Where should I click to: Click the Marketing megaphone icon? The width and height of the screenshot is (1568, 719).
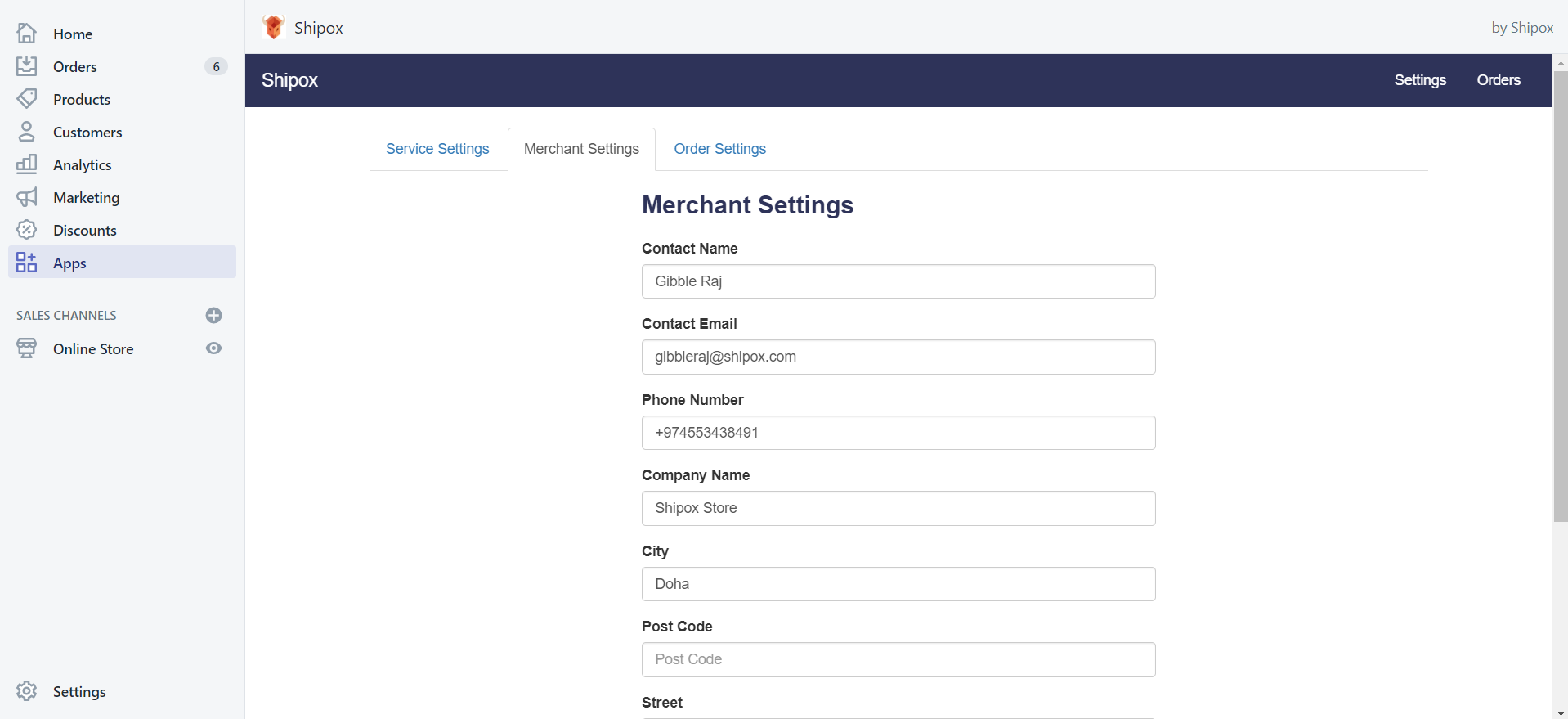point(26,197)
